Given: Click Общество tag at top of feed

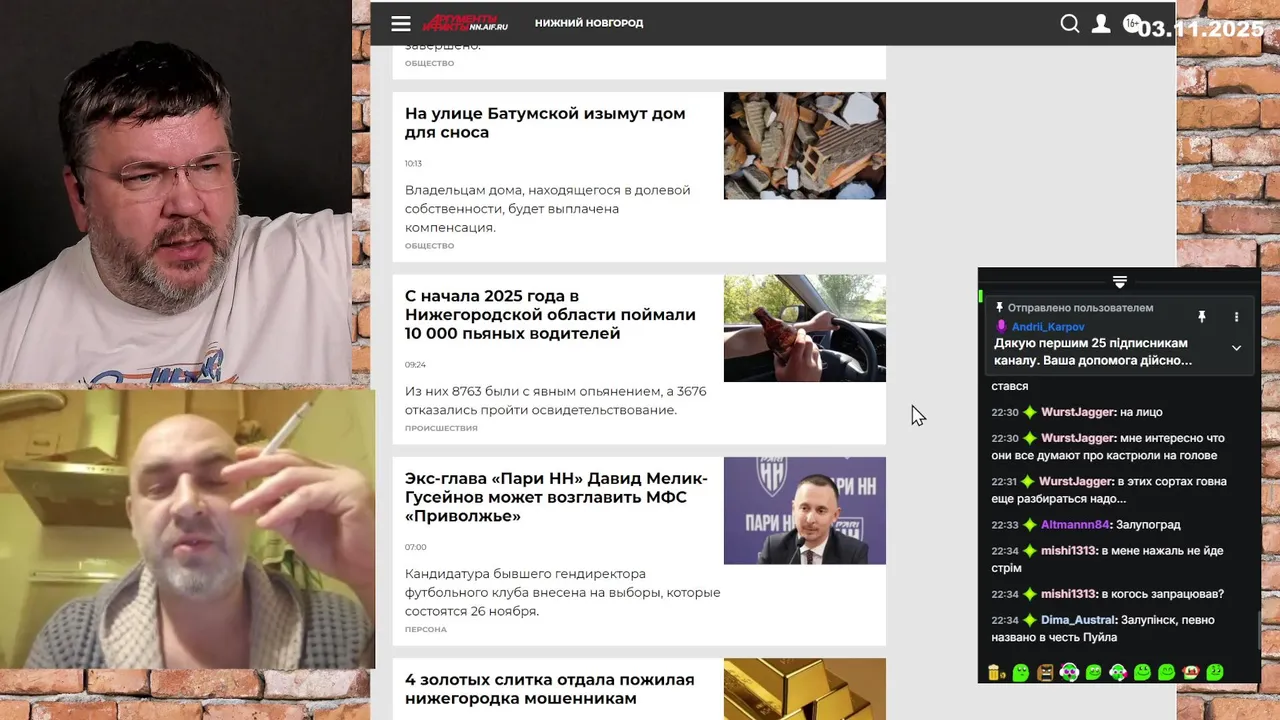Looking at the screenshot, I should point(429,63).
